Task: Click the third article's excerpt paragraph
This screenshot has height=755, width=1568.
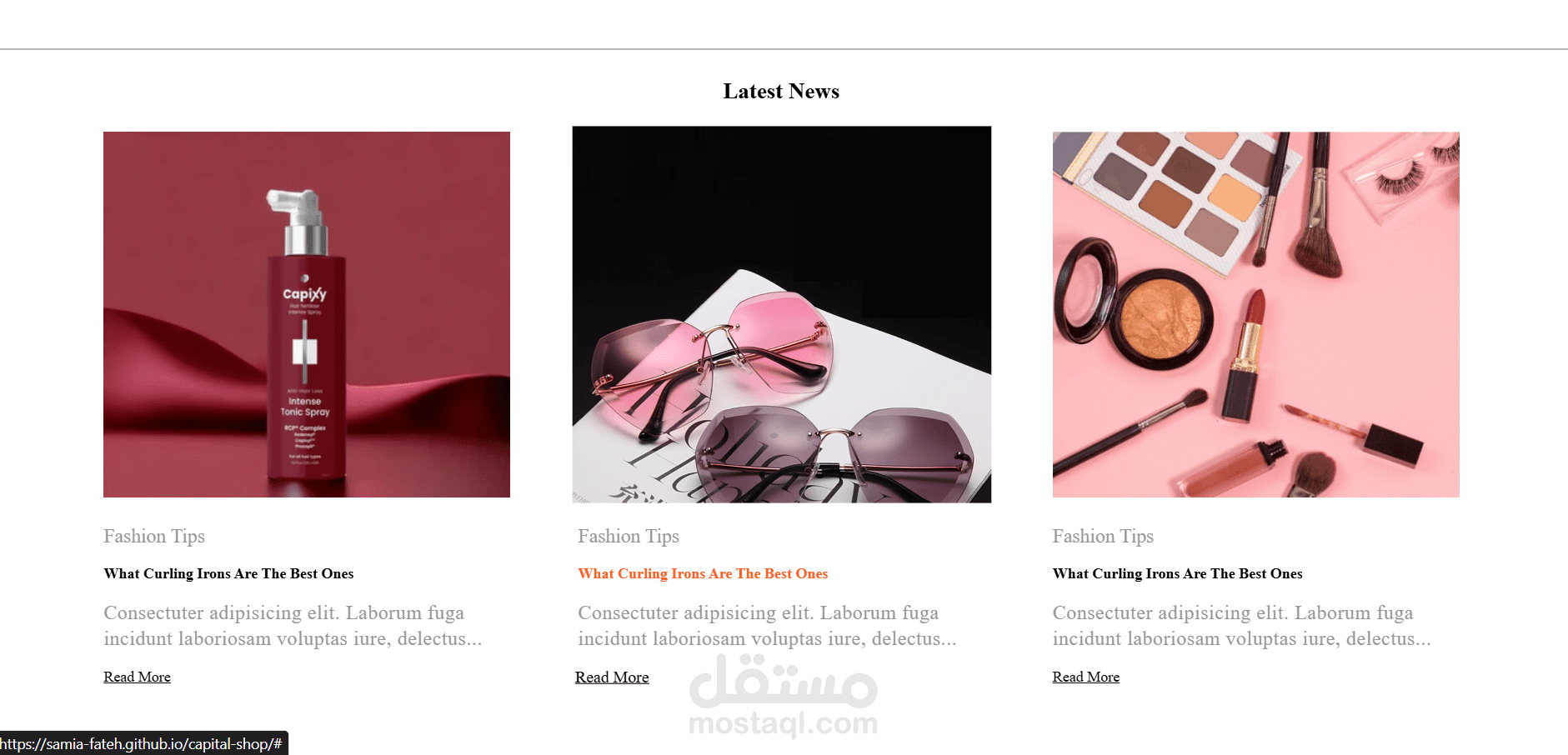Action: coord(1241,626)
